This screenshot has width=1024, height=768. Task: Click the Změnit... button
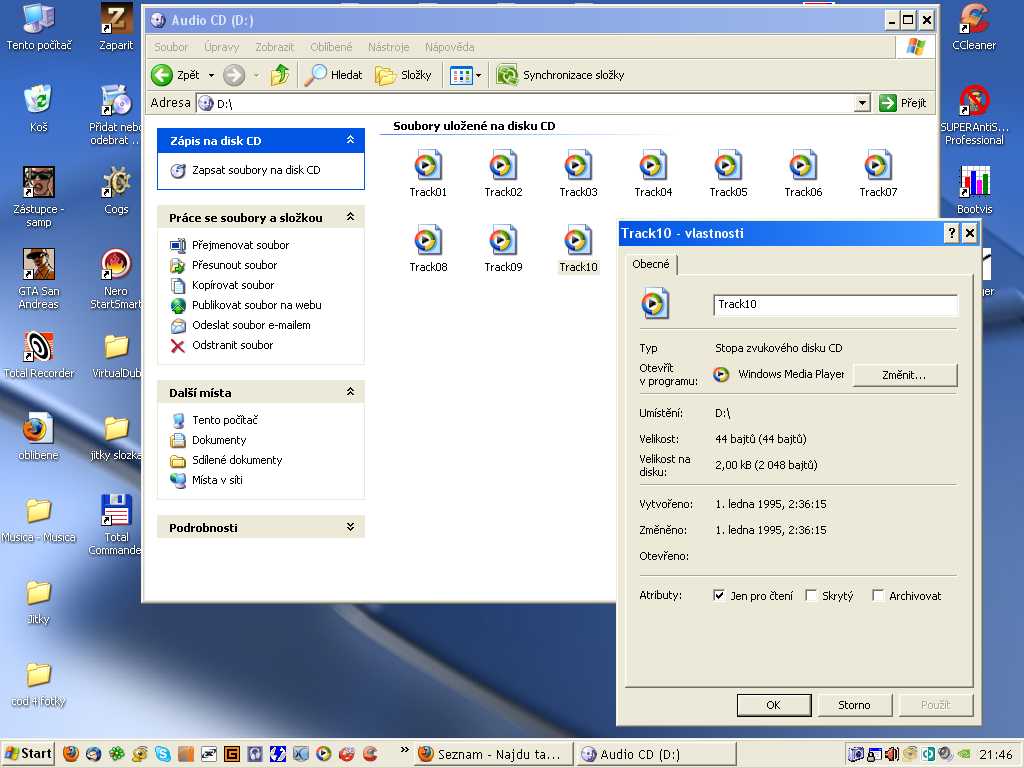click(x=904, y=375)
